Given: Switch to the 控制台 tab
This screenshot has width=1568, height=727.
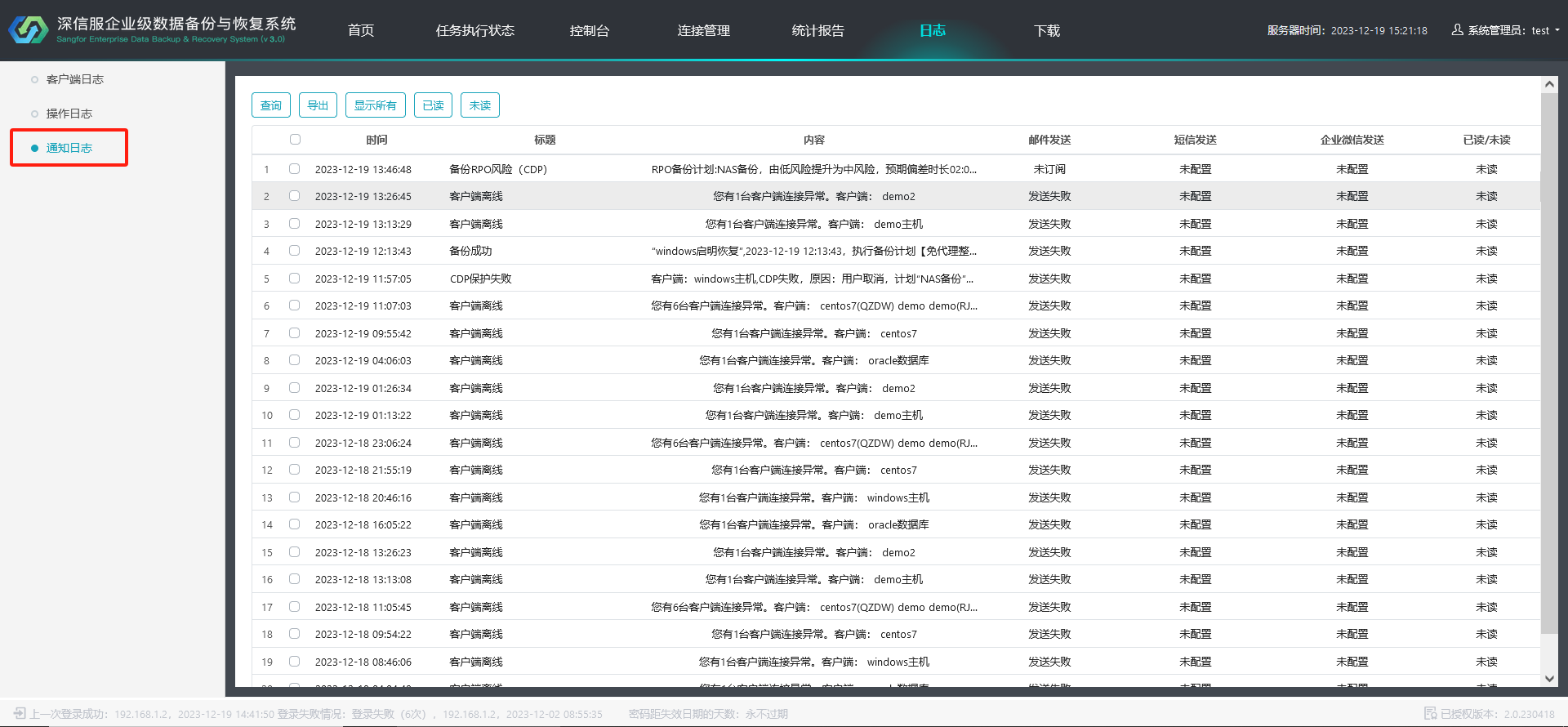Looking at the screenshot, I should pyautogui.click(x=590, y=30).
